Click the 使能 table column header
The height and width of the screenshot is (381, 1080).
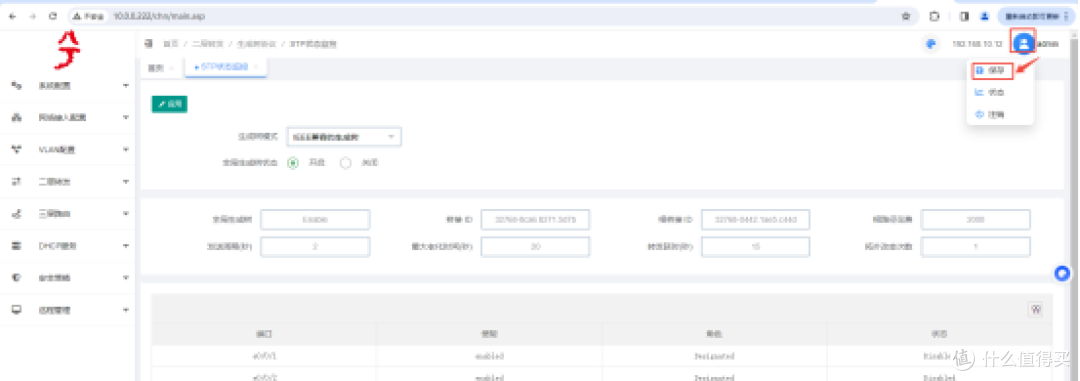point(489,334)
